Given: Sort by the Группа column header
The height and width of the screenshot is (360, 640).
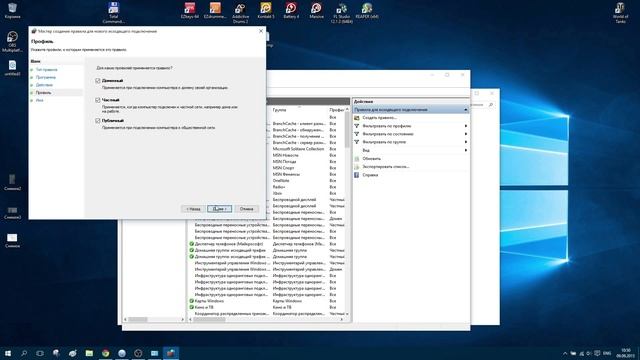Looking at the screenshot, I should tap(299, 110).
